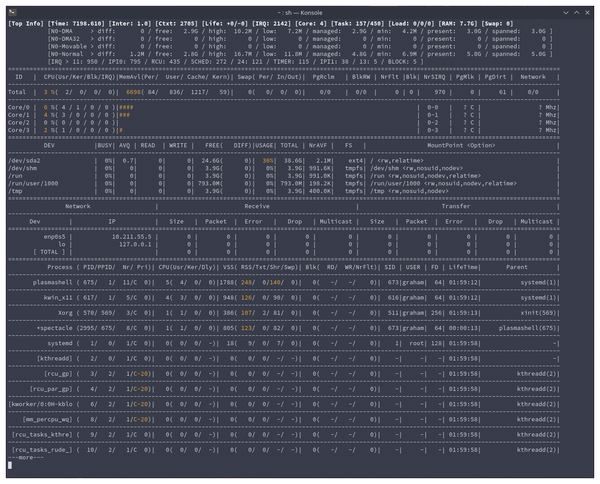The height and width of the screenshot is (484, 600).
Task: Select the '[kthreadd]' process name
Action: tap(54, 359)
